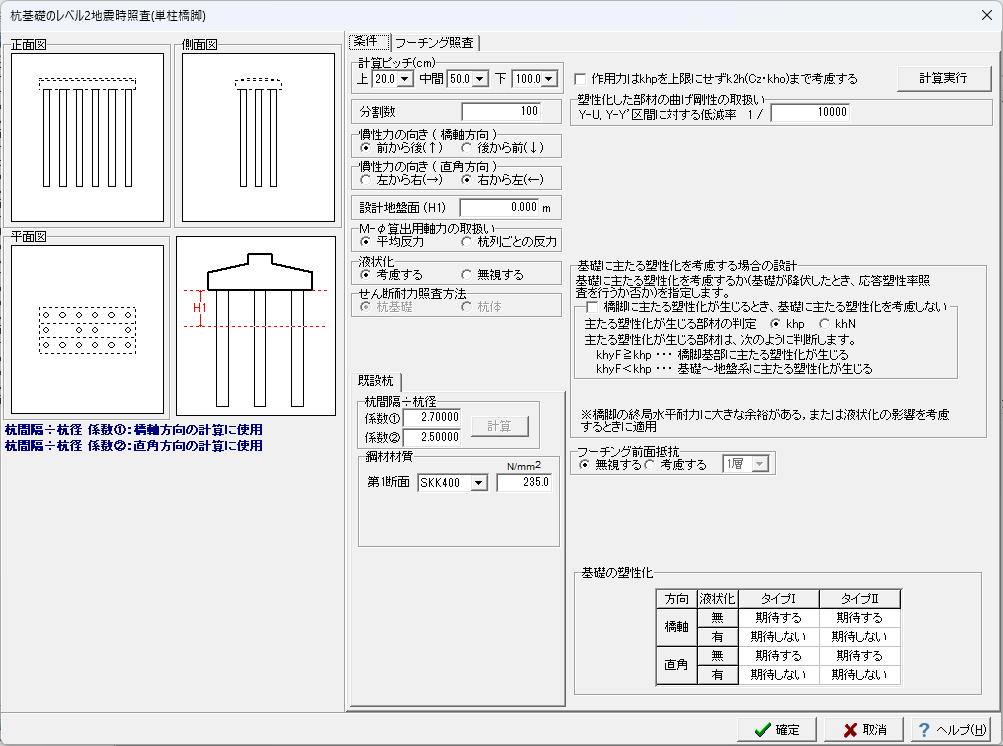Click the 分割数 input field
The height and width of the screenshot is (746, 1003).
pyautogui.click(x=501, y=111)
